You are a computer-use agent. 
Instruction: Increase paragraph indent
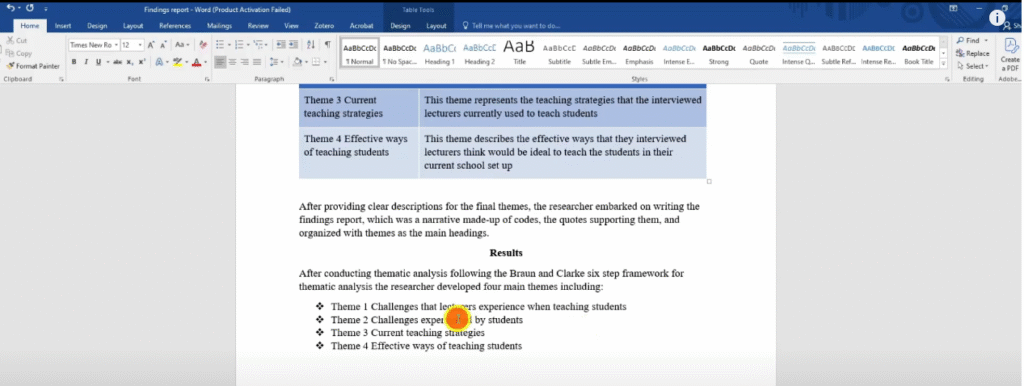click(x=293, y=45)
